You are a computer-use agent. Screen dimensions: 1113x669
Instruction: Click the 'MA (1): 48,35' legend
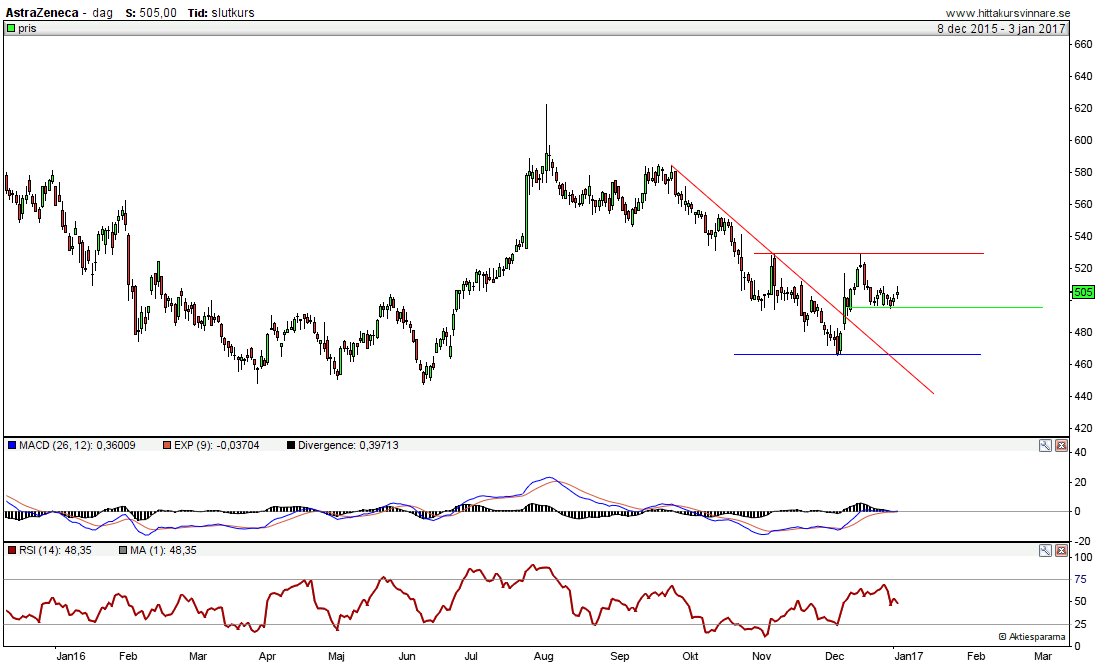coord(163,550)
